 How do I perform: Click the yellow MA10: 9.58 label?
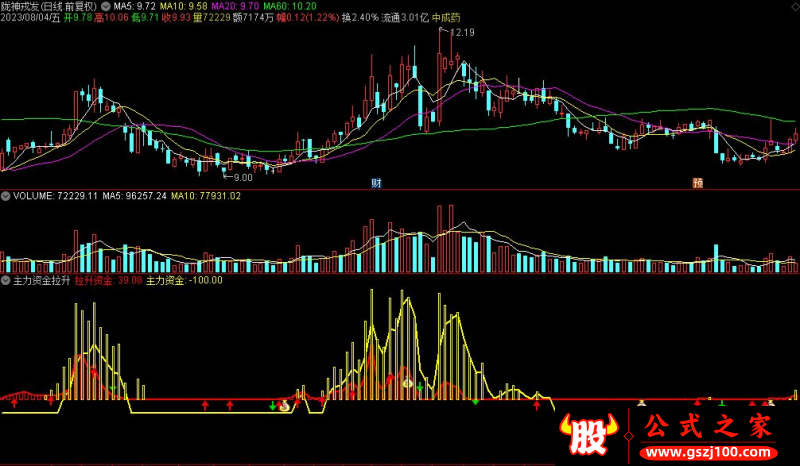(184, 7)
